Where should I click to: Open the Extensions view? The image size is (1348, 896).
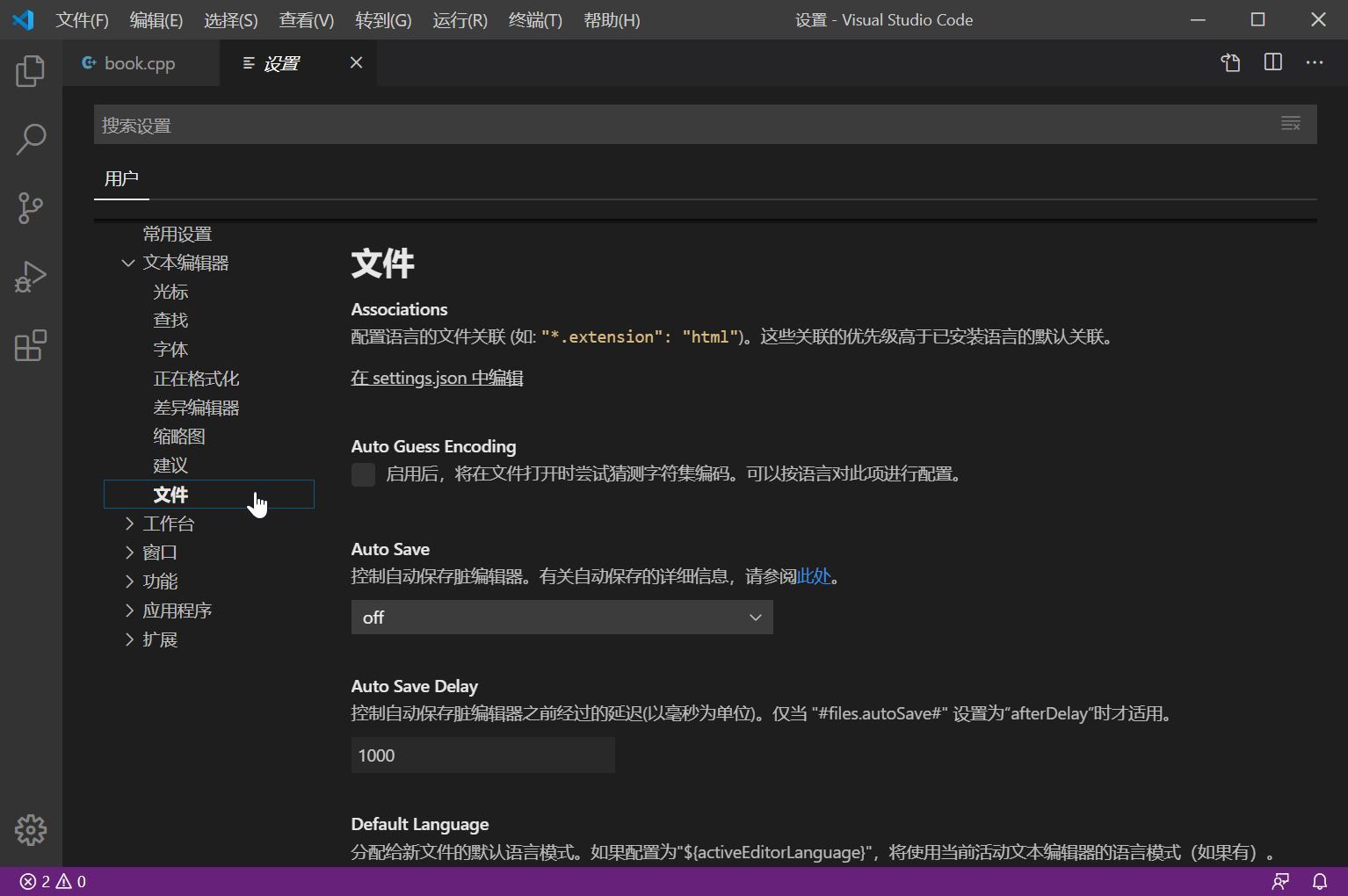[x=31, y=346]
